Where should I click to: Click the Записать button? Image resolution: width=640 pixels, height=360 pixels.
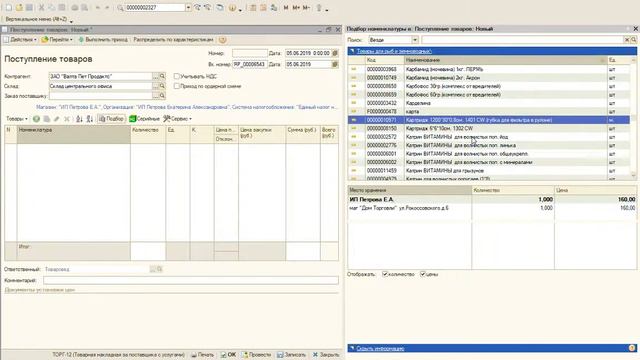pyautogui.click(x=291, y=355)
